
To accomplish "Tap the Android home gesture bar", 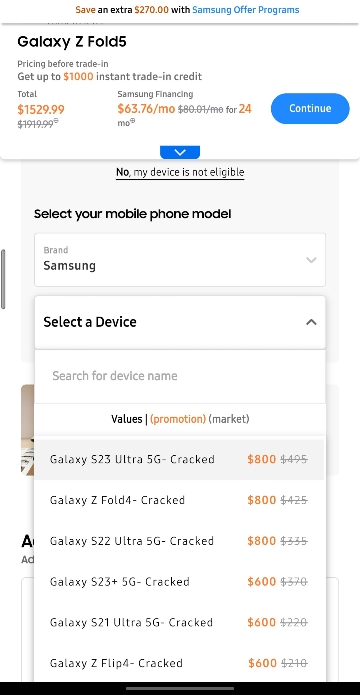I will (x=180, y=688).
